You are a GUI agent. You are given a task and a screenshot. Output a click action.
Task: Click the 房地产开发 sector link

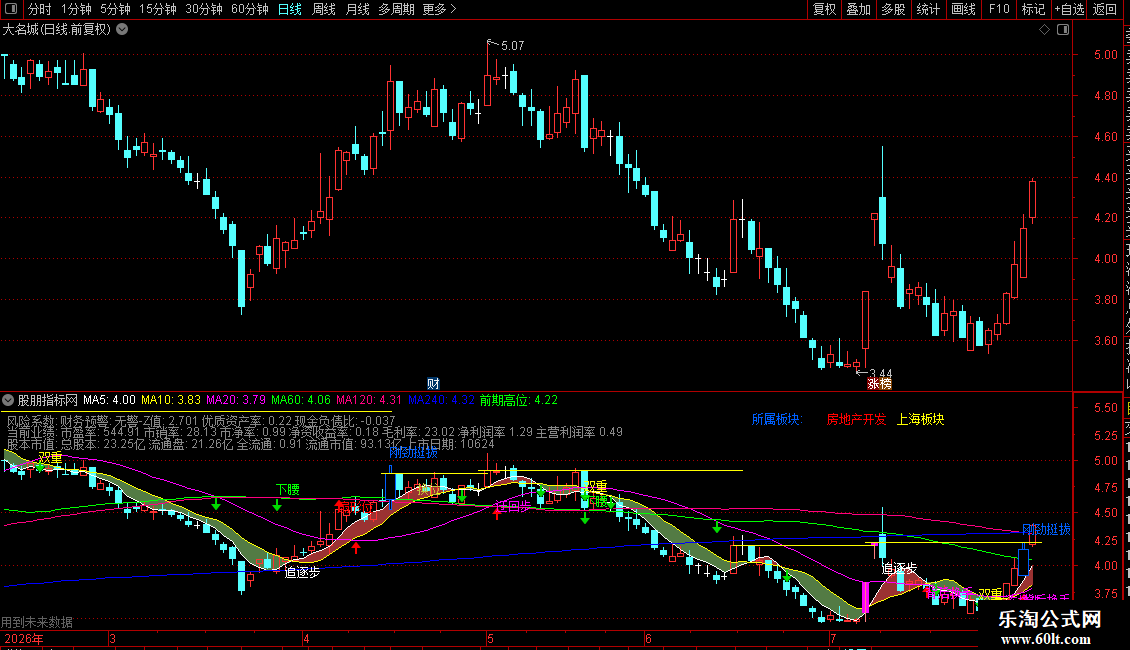(x=856, y=419)
